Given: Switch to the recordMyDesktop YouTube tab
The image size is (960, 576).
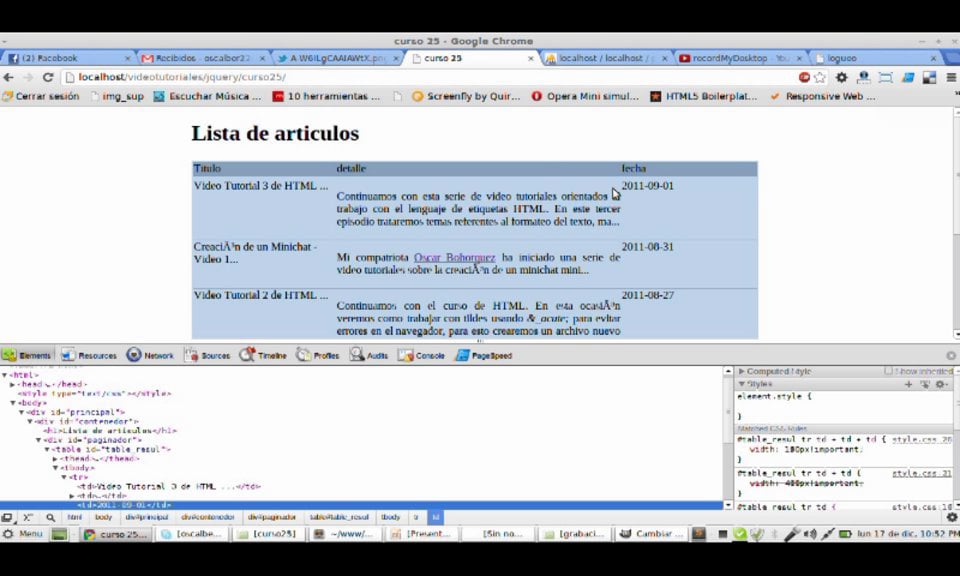Looking at the screenshot, I should click(x=740, y=58).
